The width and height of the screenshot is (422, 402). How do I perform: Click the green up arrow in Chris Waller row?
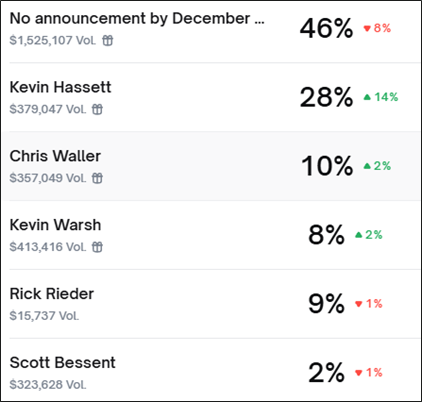(x=367, y=166)
